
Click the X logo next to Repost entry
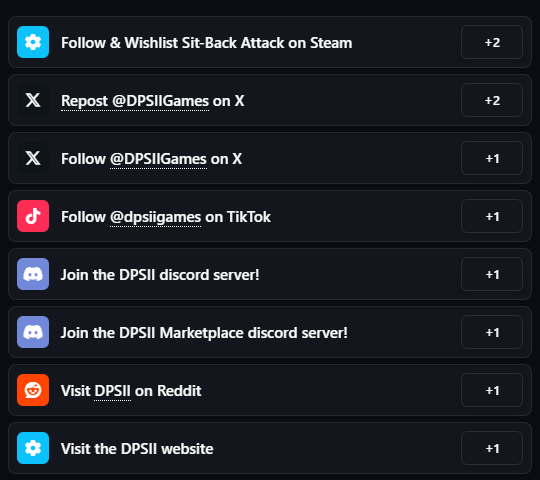(33, 100)
